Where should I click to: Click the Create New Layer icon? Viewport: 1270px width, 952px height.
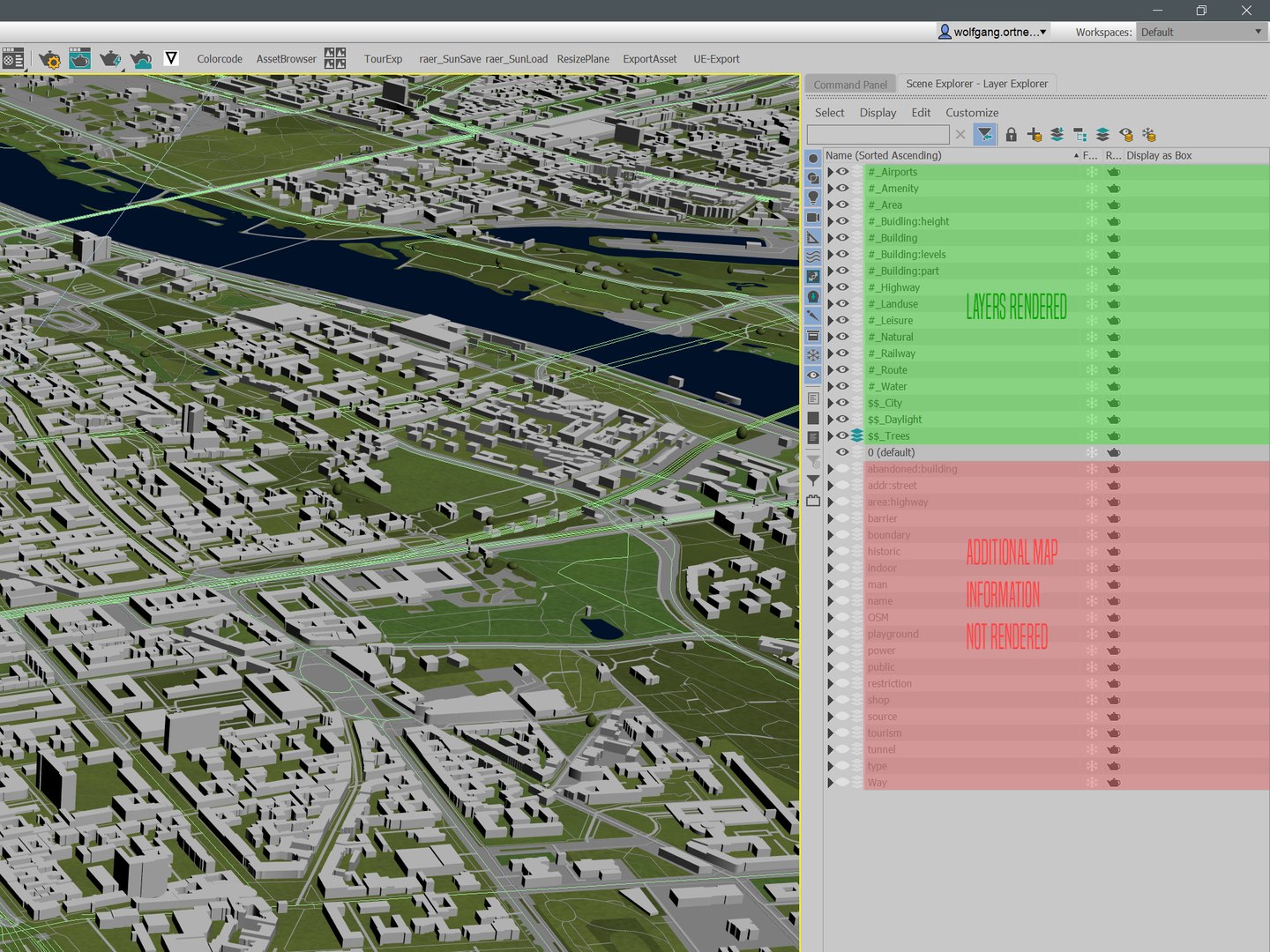pos(1035,135)
